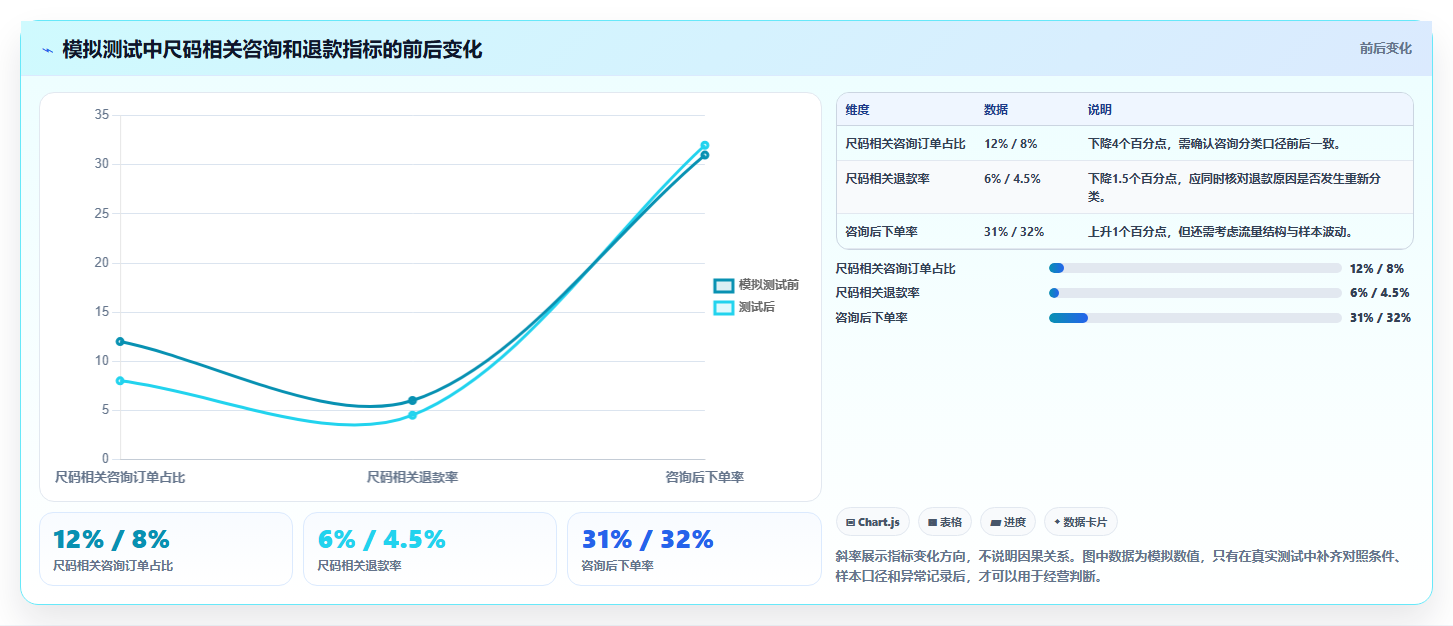
Task: Click table value 31% / 32%
Action: [1014, 232]
